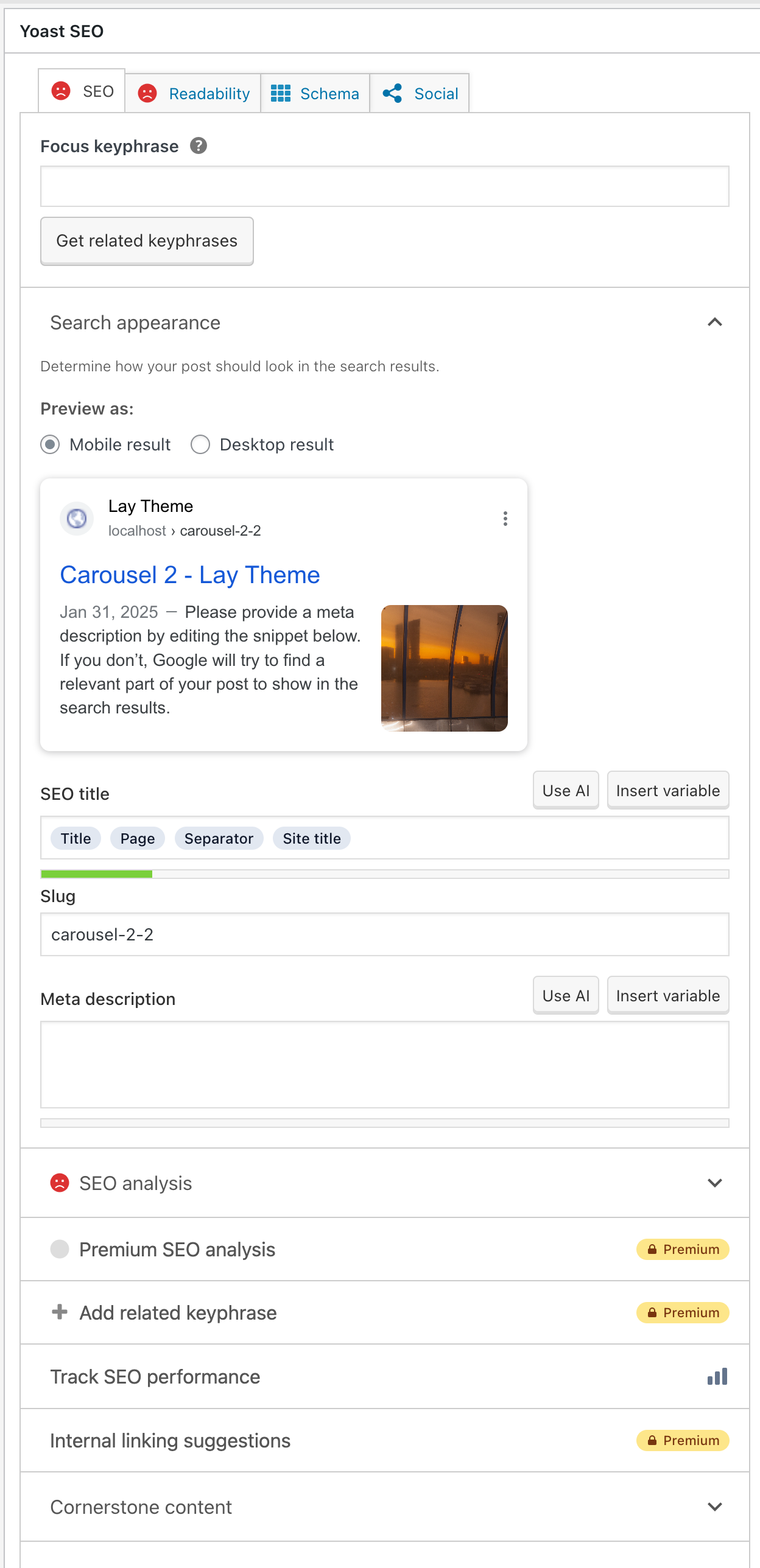Image resolution: width=760 pixels, height=1568 pixels.
Task: Click the plus icon beside Add related keyphrase
Action: [x=60, y=1312]
